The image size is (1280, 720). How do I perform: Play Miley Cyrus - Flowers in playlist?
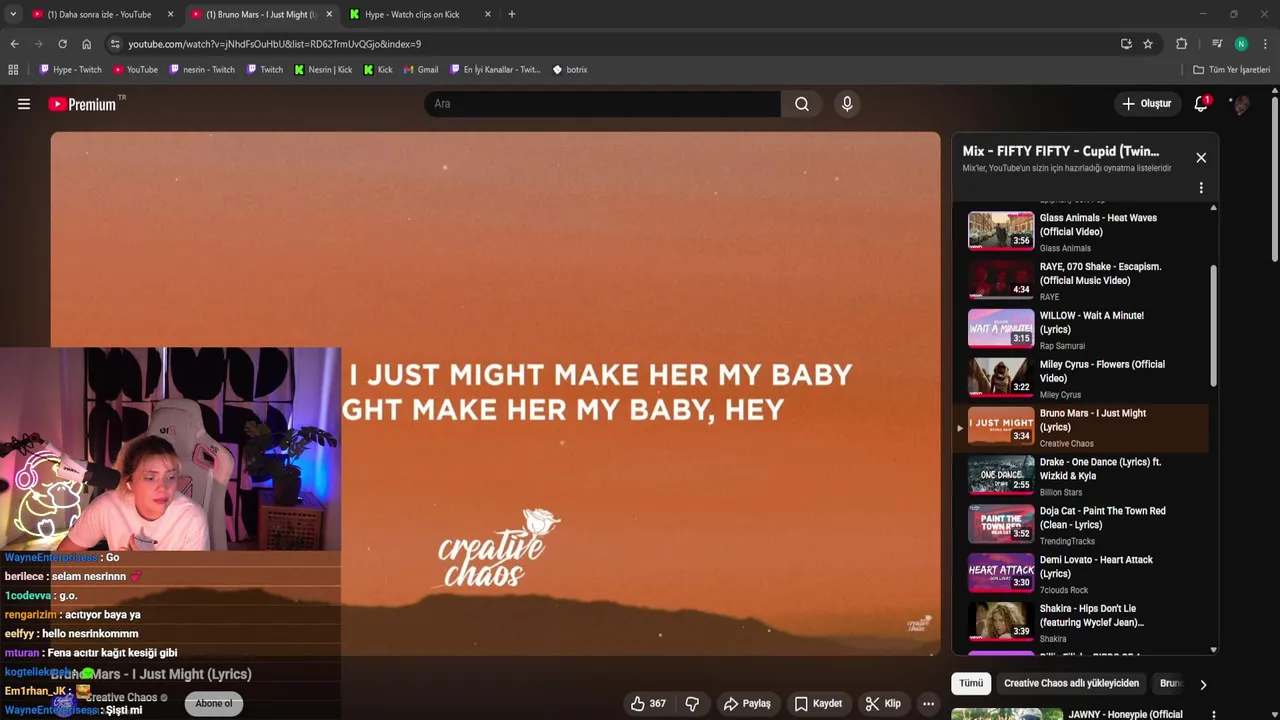click(x=1087, y=378)
